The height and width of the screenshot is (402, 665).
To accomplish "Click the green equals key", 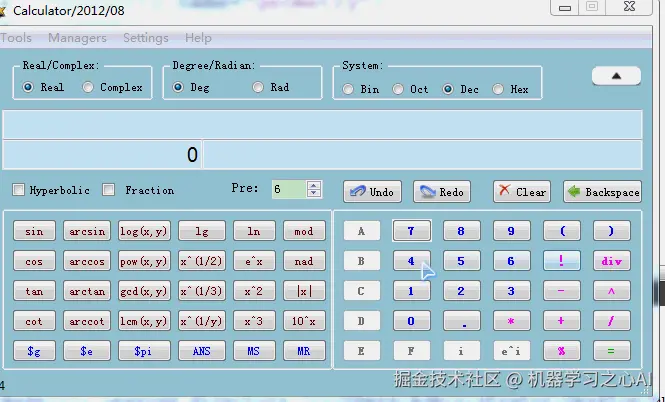I will click(x=612, y=351).
